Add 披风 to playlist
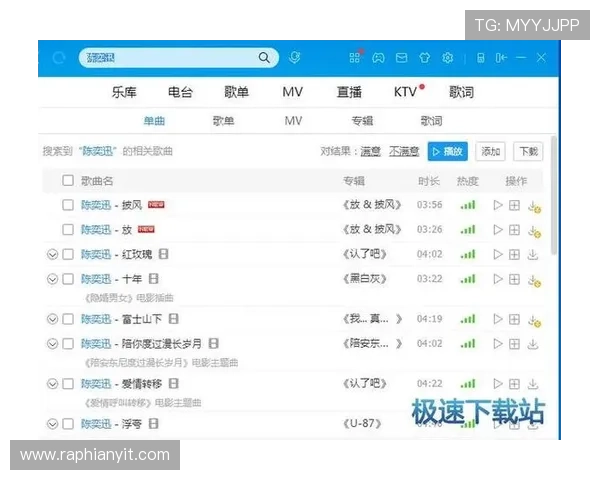600x480 pixels. [514, 205]
